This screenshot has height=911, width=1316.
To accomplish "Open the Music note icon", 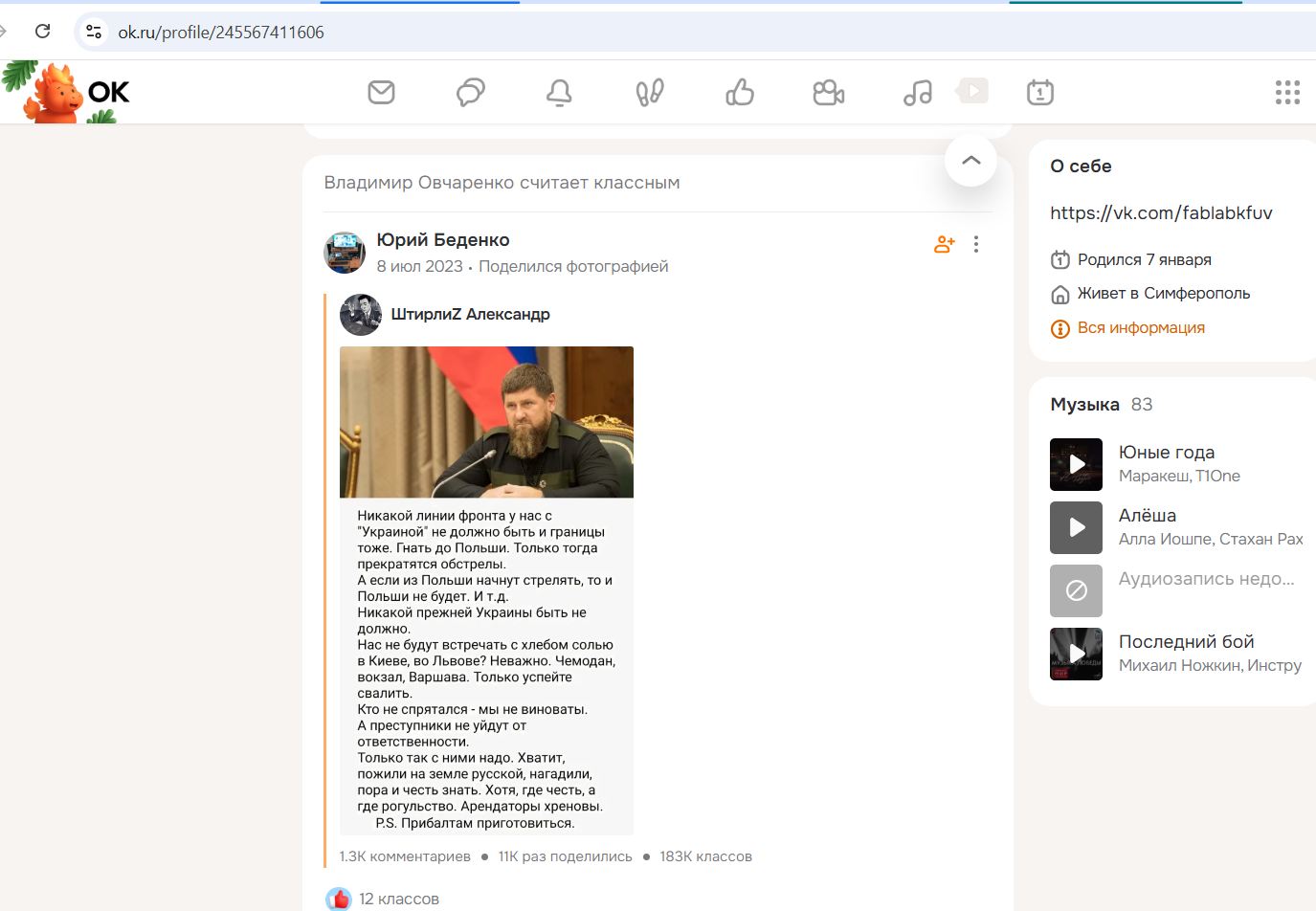I will click(917, 92).
